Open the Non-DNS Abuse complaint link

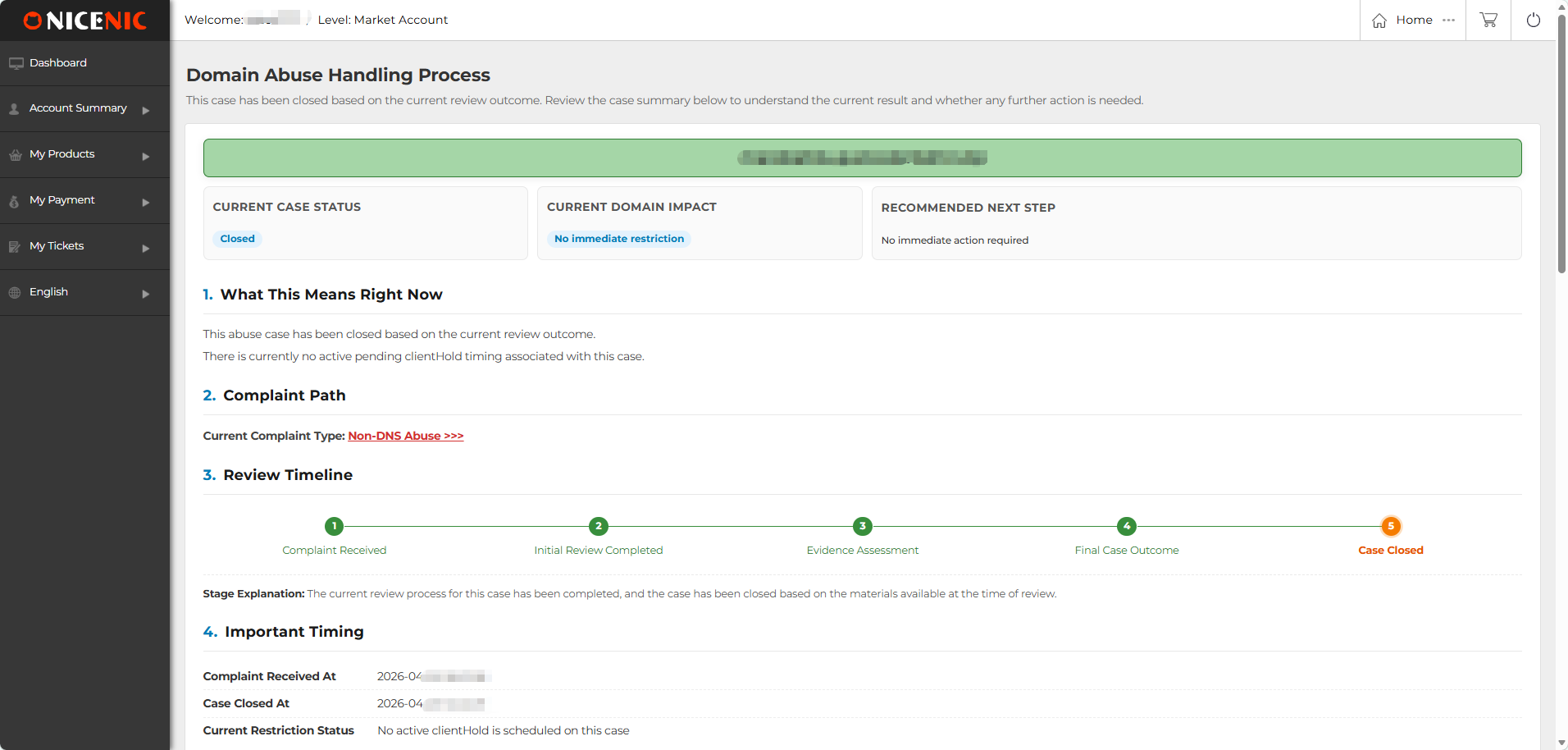tap(405, 436)
